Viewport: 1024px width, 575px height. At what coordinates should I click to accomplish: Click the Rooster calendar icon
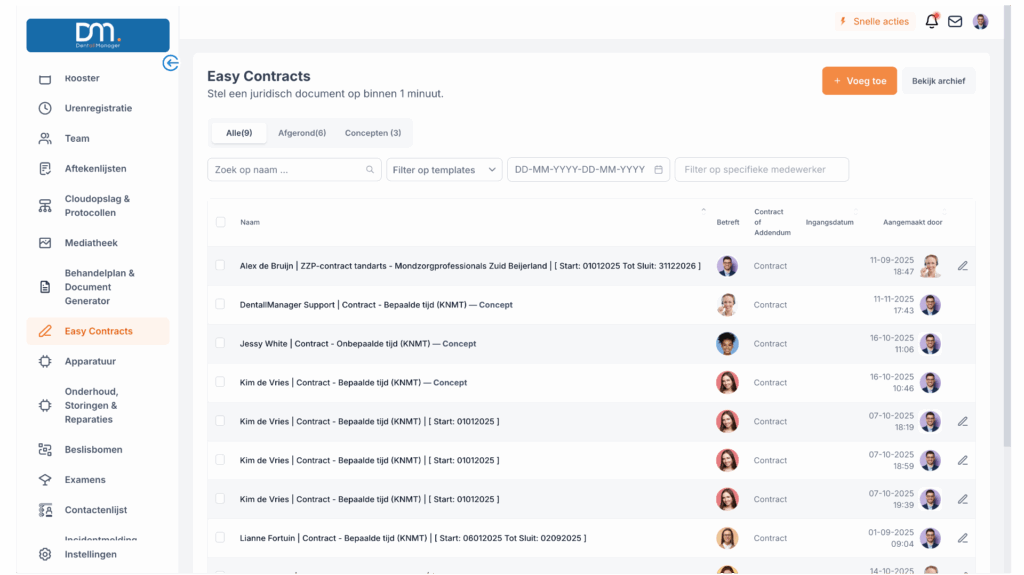(45, 78)
